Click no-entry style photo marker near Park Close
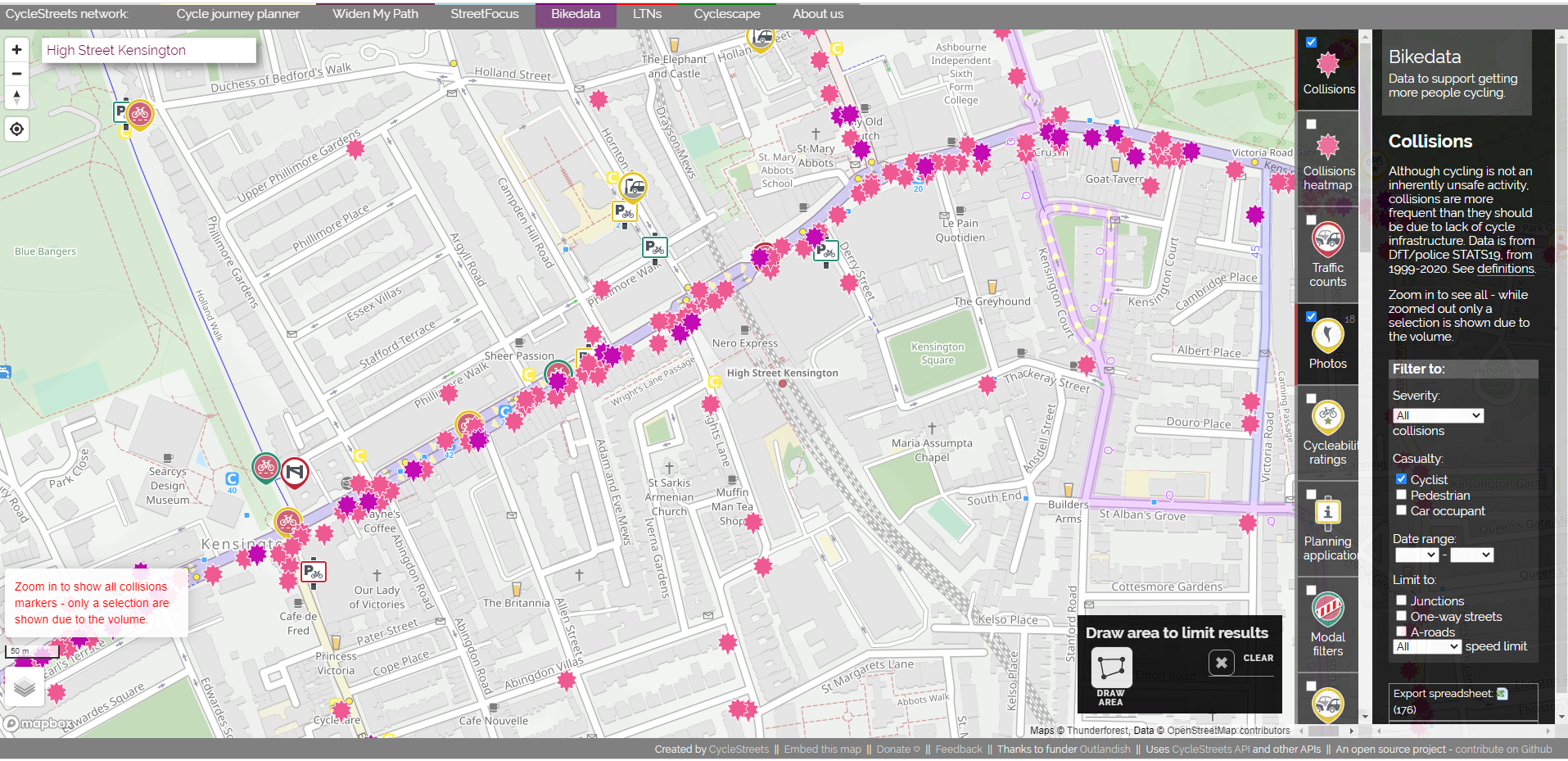Viewport: 1568px width, 761px height. point(295,472)
